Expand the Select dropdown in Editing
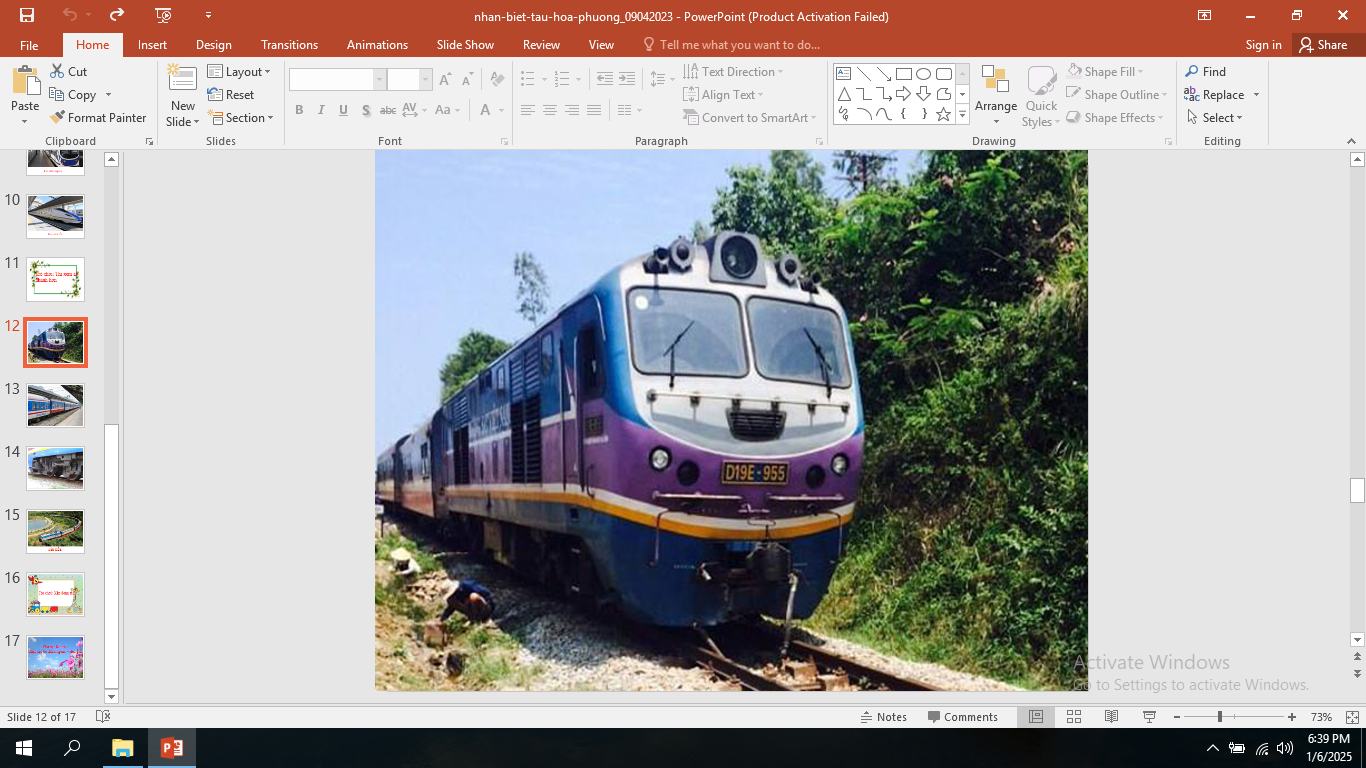The image size is (1366, 768). pos(1215,118)
